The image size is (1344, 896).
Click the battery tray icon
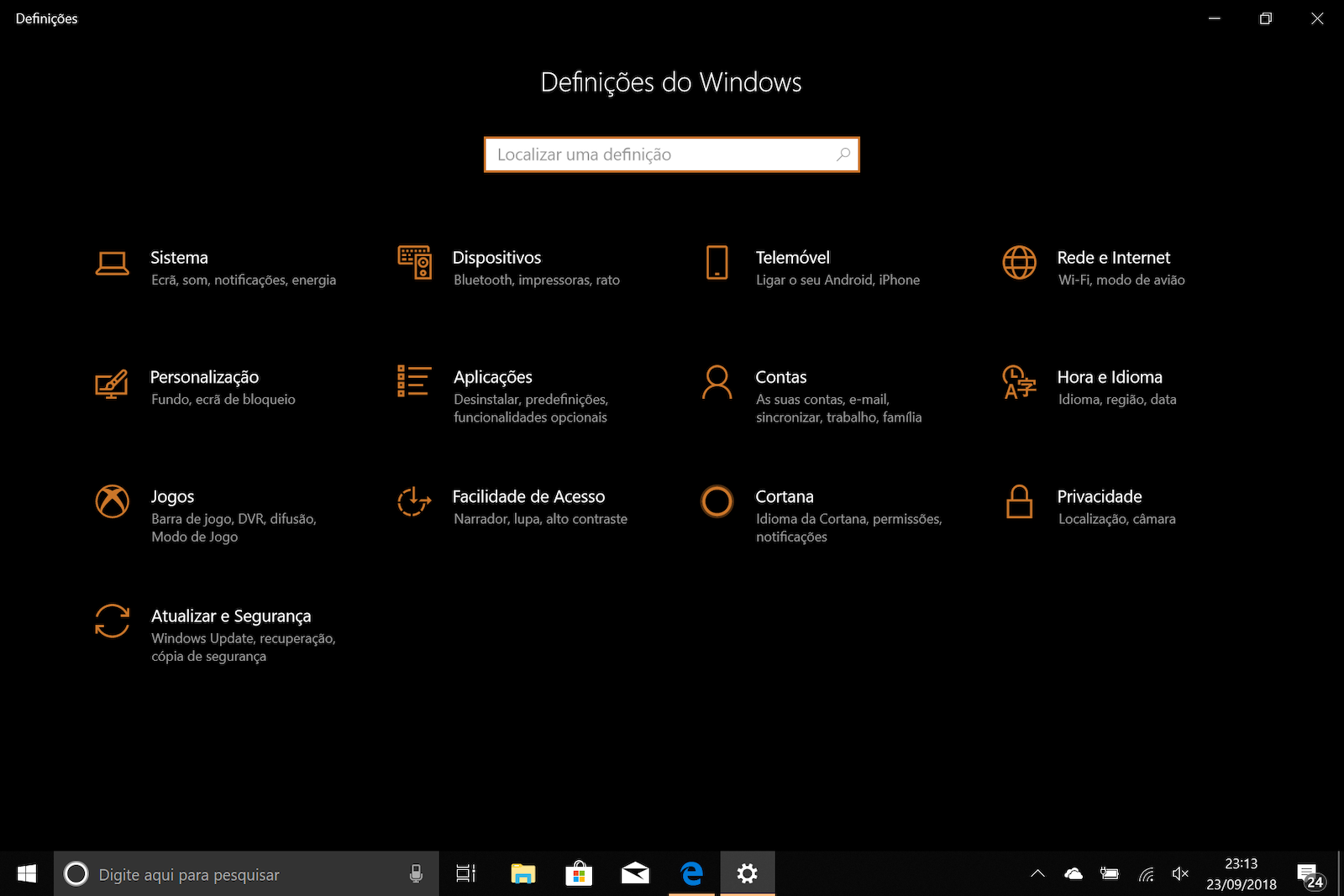click(x=1110, y=874)
